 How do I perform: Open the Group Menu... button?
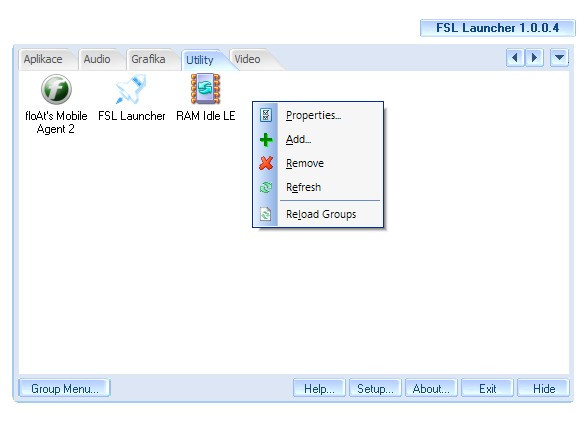point(64,388)
